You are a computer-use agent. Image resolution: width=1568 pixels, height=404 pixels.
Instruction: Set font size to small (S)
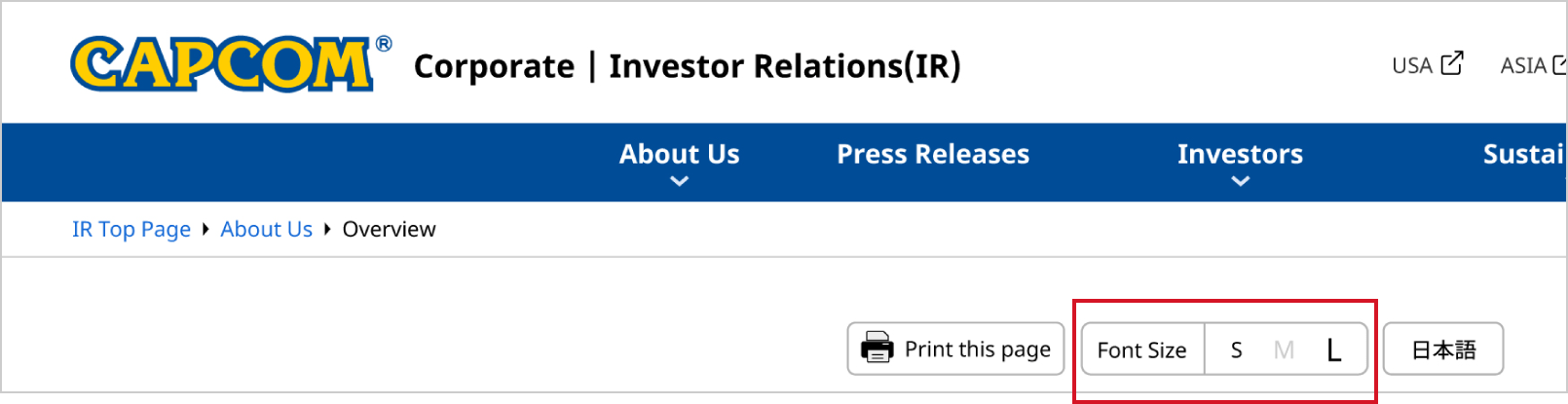pos(1236,349)
